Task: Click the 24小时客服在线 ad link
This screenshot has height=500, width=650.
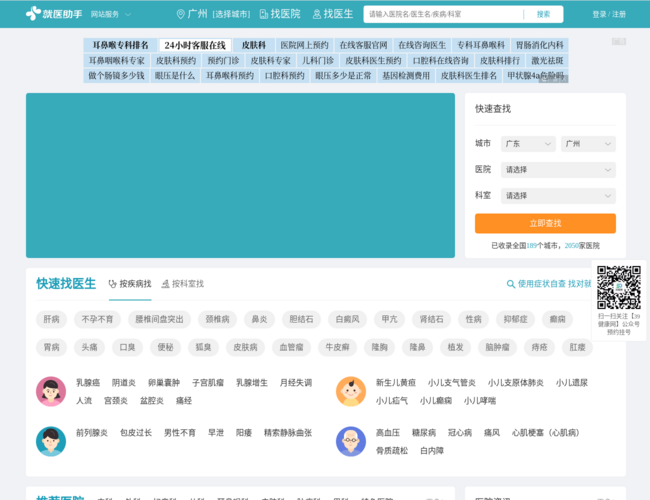Action: [x=195, y=45]
